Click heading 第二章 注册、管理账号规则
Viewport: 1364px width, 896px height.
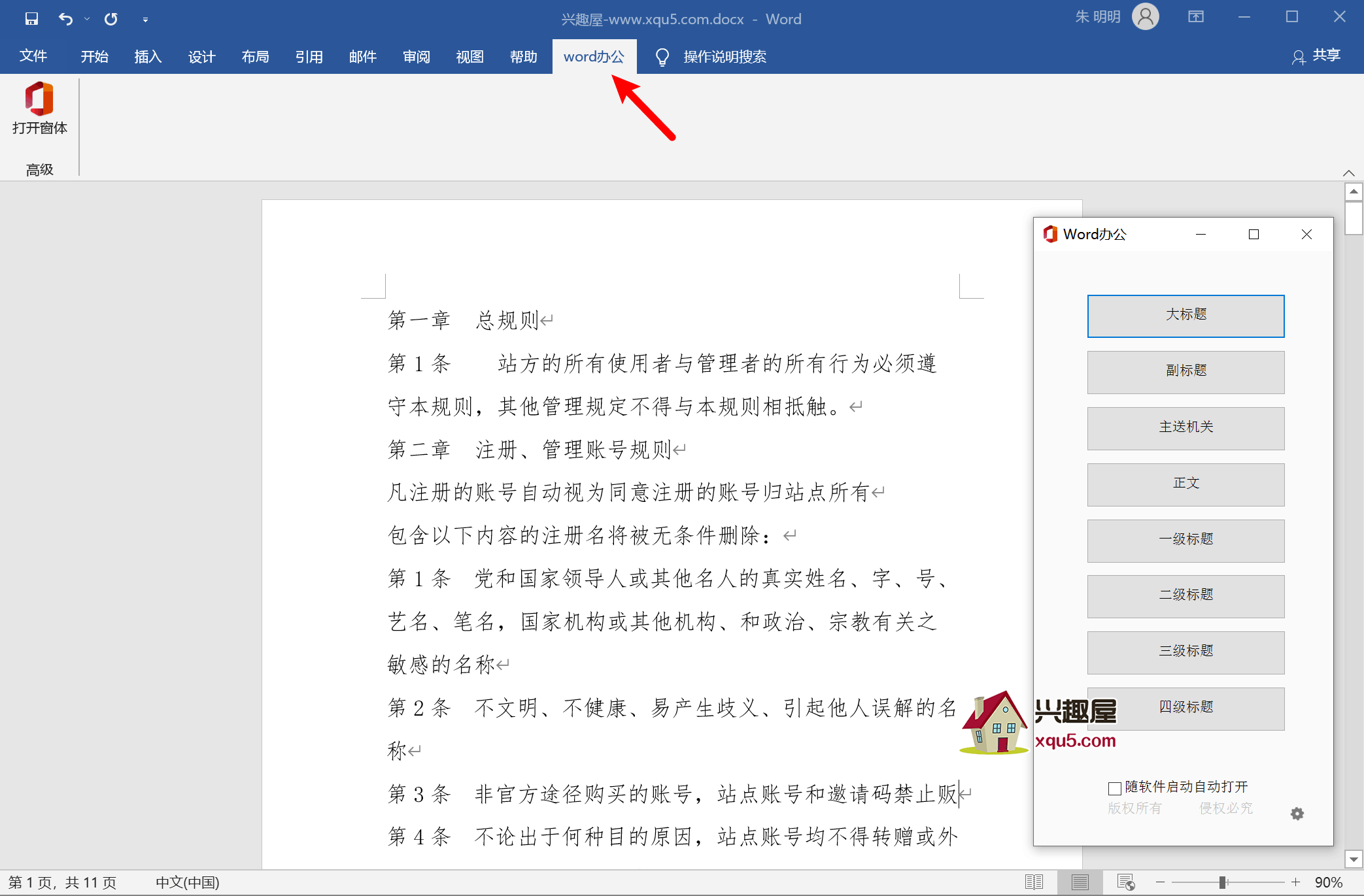pyautogui.click(x=530, y=450)
